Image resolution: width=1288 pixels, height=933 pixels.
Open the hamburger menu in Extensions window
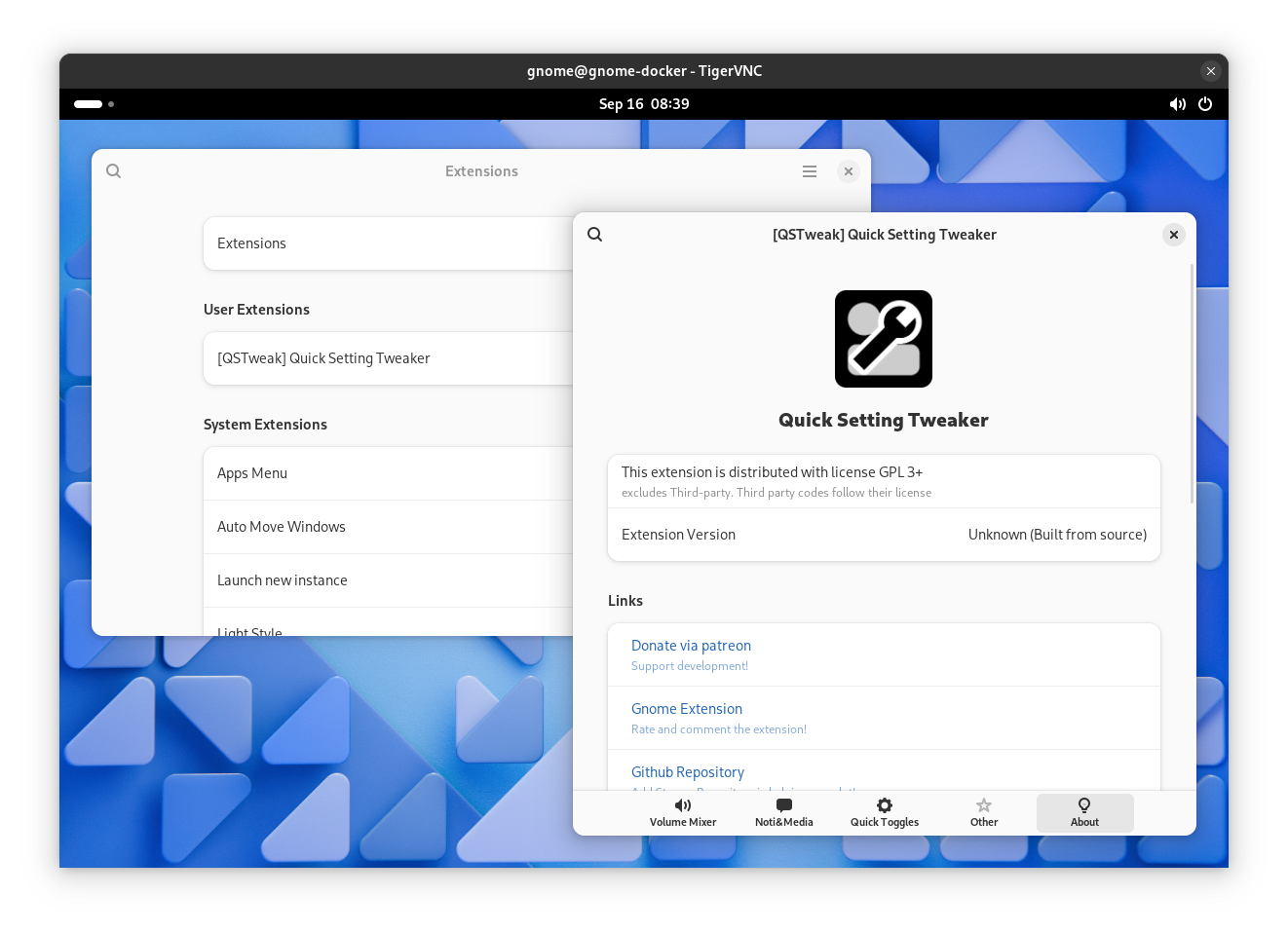pyautogui.click(x=810, y=171)
